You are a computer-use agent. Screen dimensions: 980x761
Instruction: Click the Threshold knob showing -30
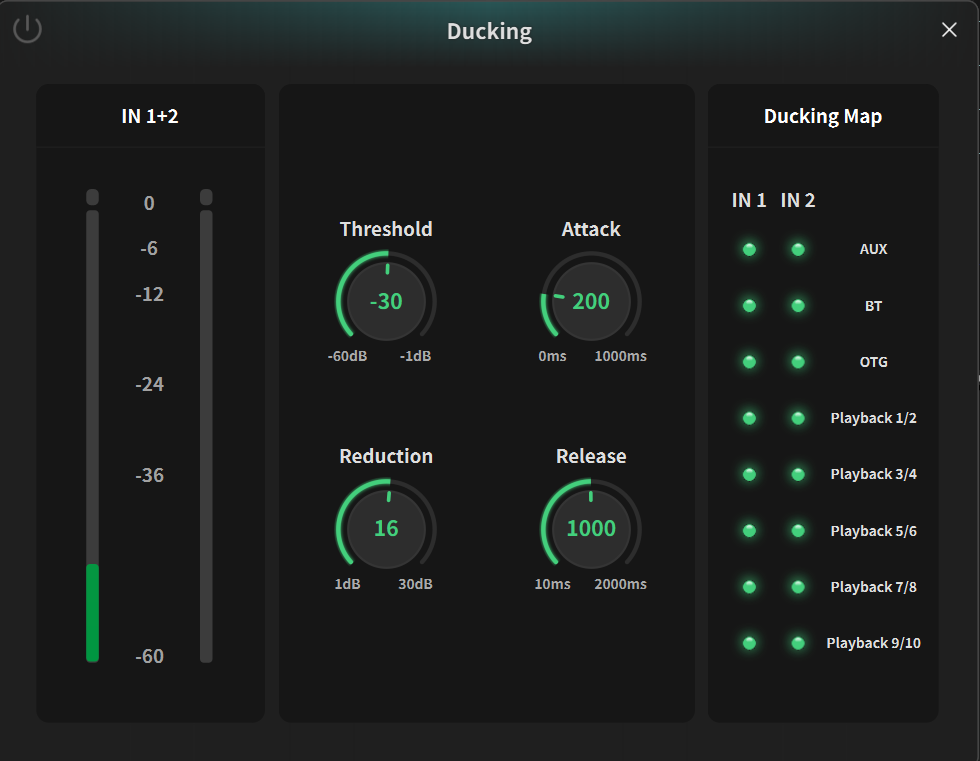point(386,301)
